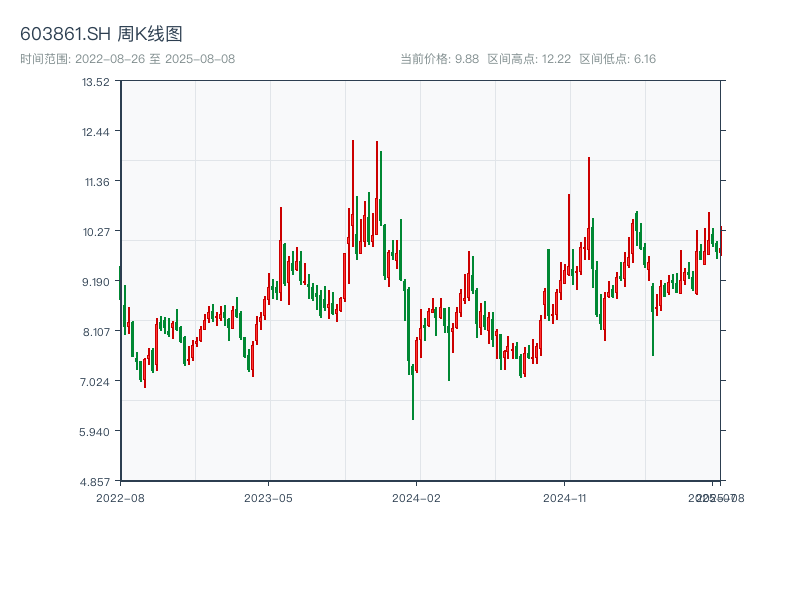Viewport: 800px width, 600px height.
Task: Click the lowest green candle near 2024-02
Action: (413, 390)
